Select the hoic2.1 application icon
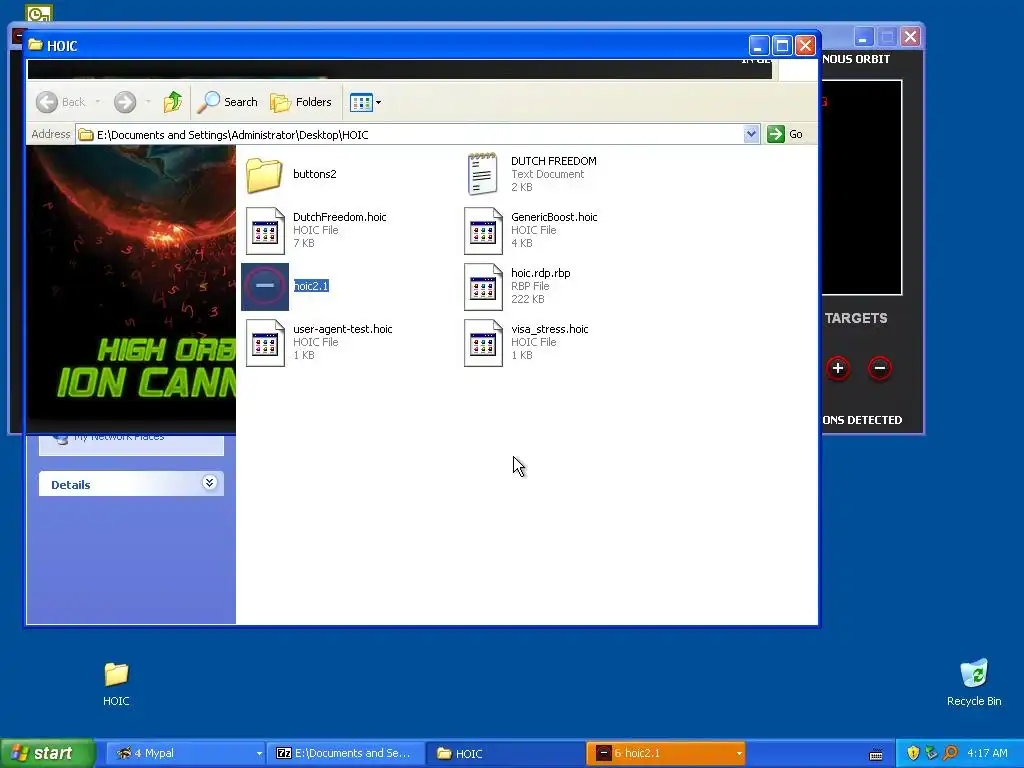This screenshot has width=1024, height=768. (265, 287)
